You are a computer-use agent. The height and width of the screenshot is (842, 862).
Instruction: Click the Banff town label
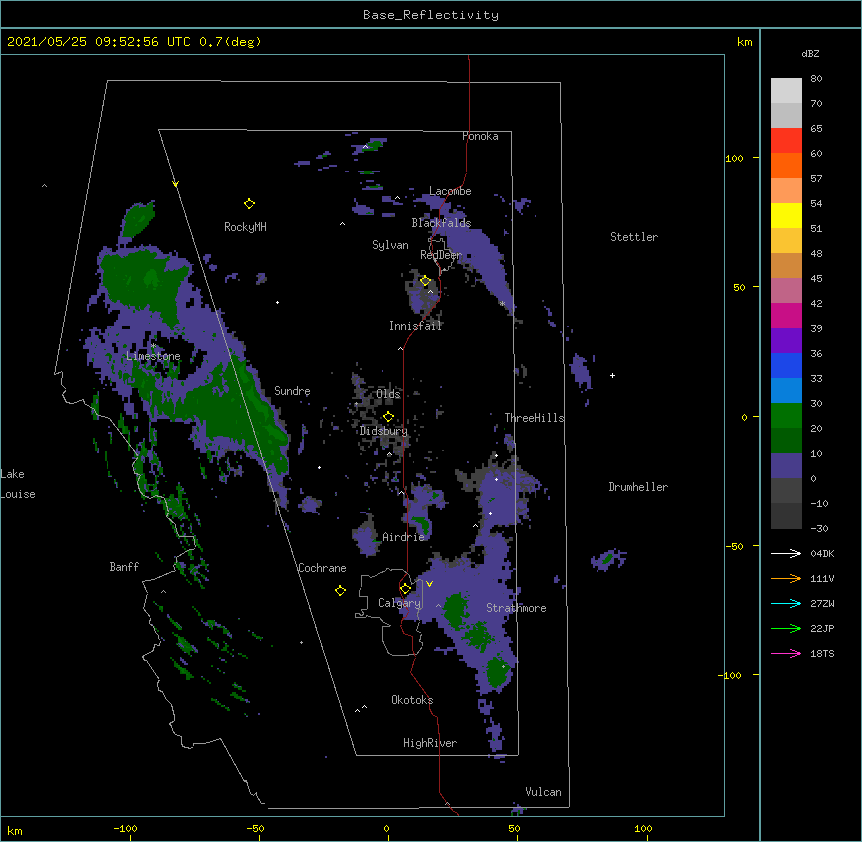click(x=124, y=567)
